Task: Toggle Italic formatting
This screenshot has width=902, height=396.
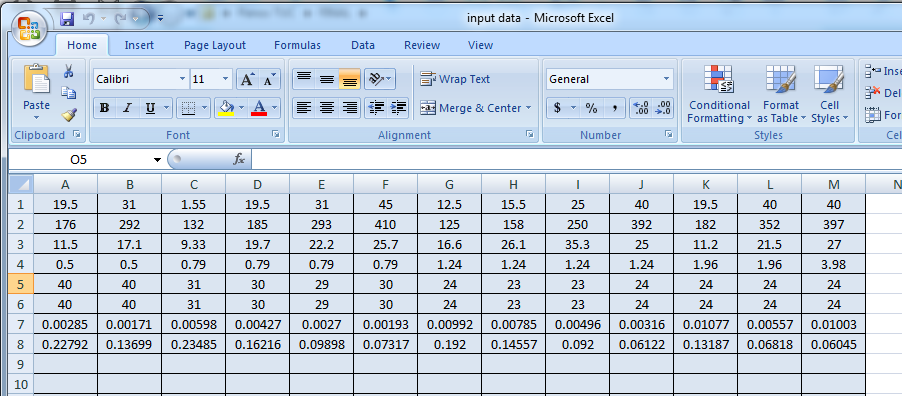Action: pyautogui.click(x=127, y=108)
